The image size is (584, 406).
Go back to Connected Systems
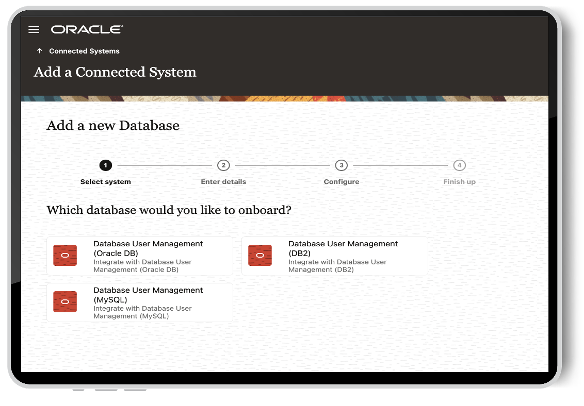(84, 51)
